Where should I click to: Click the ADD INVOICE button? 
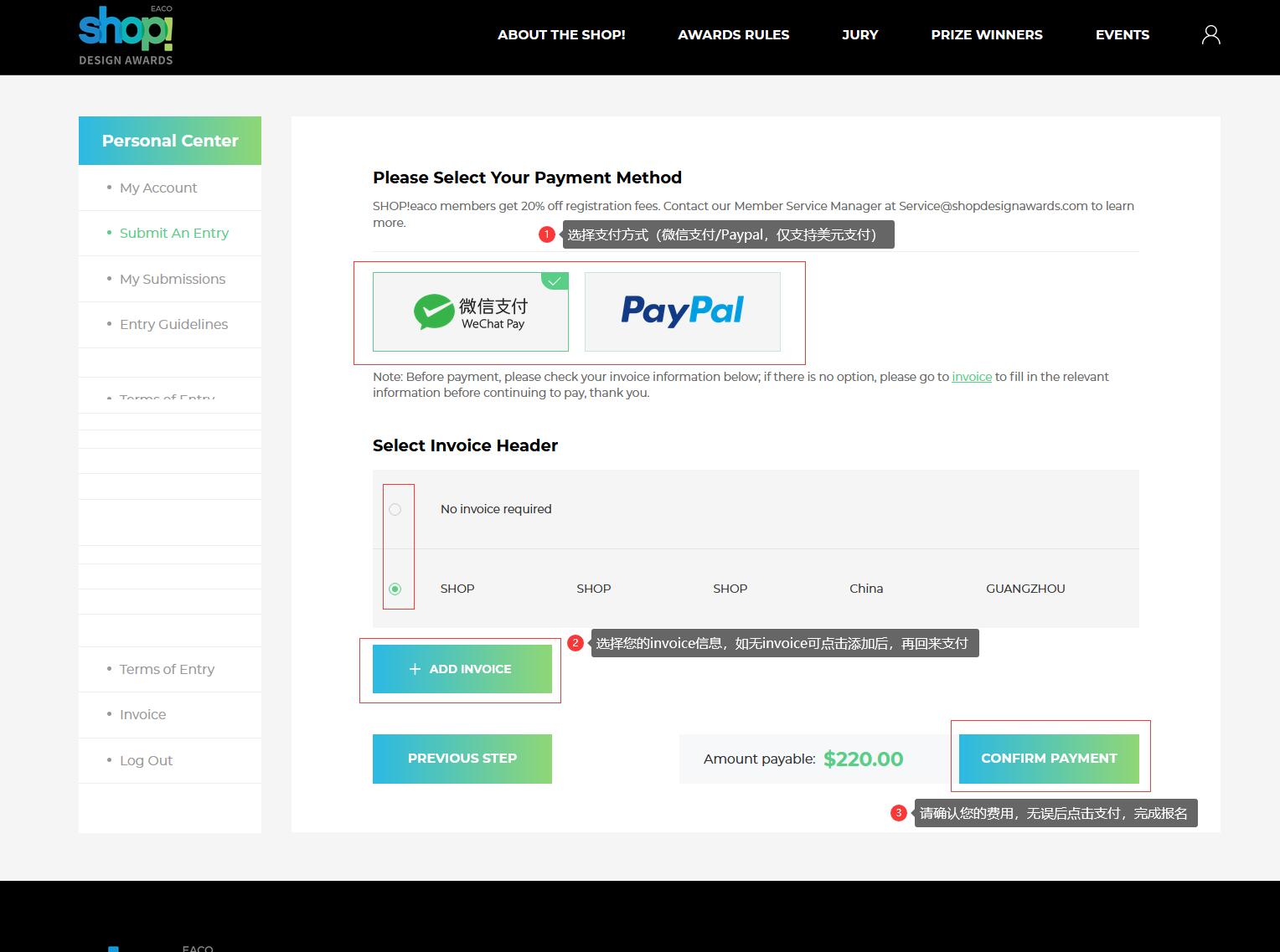(x=462, y=669)
